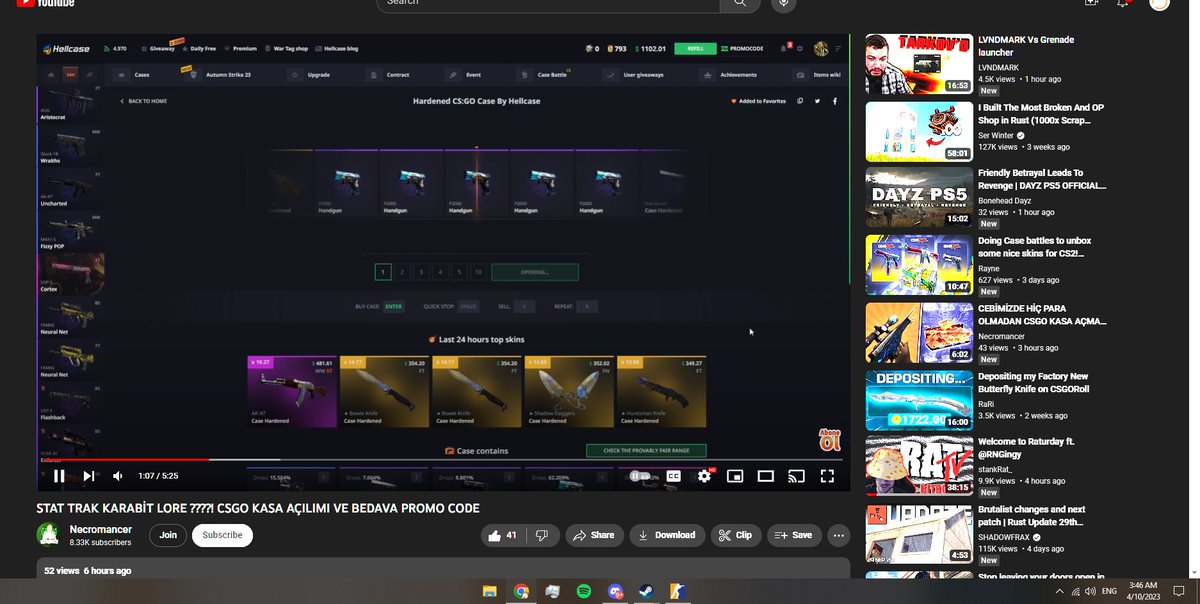Dislike the video with thumbs down
Image resolution: width=1200 pixels, height=604 pixels.
[x=542, y=535]
